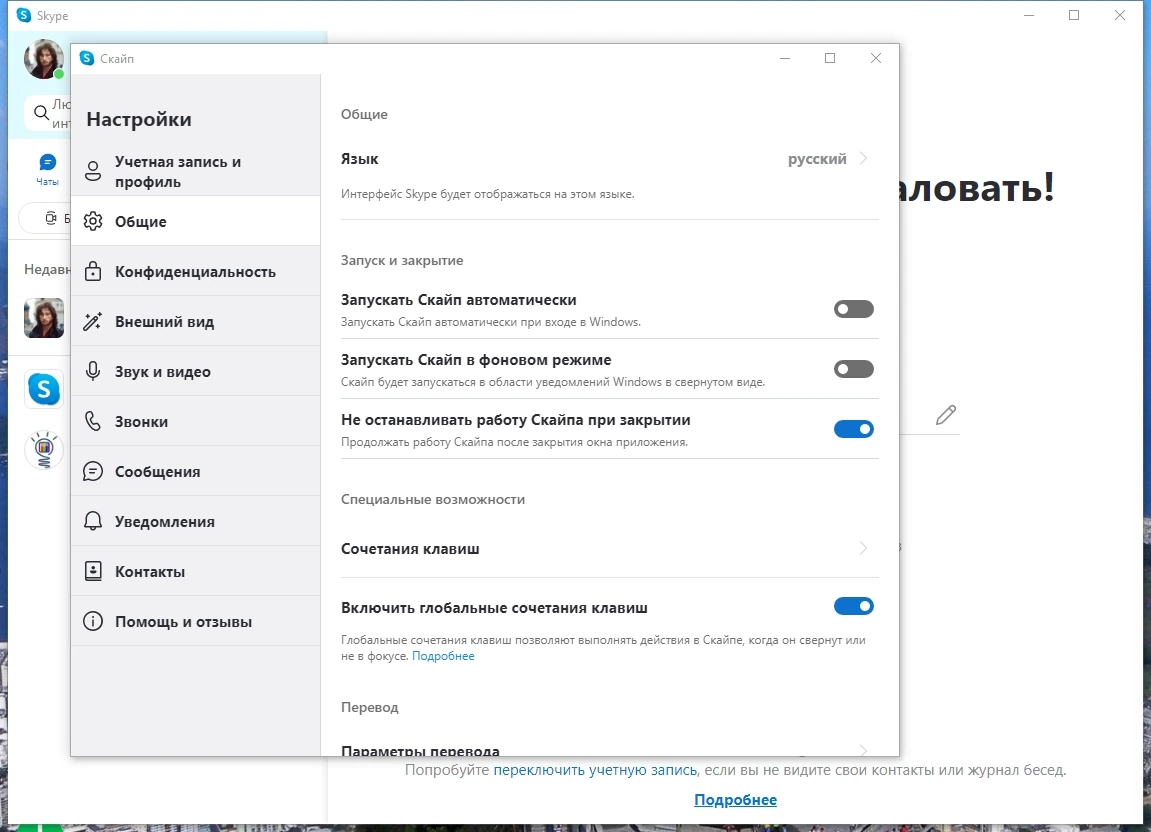This screenshot has width=1151, height=832.
Task: Click the contacts card icon for Контакты
Action: tap(92, 571)
